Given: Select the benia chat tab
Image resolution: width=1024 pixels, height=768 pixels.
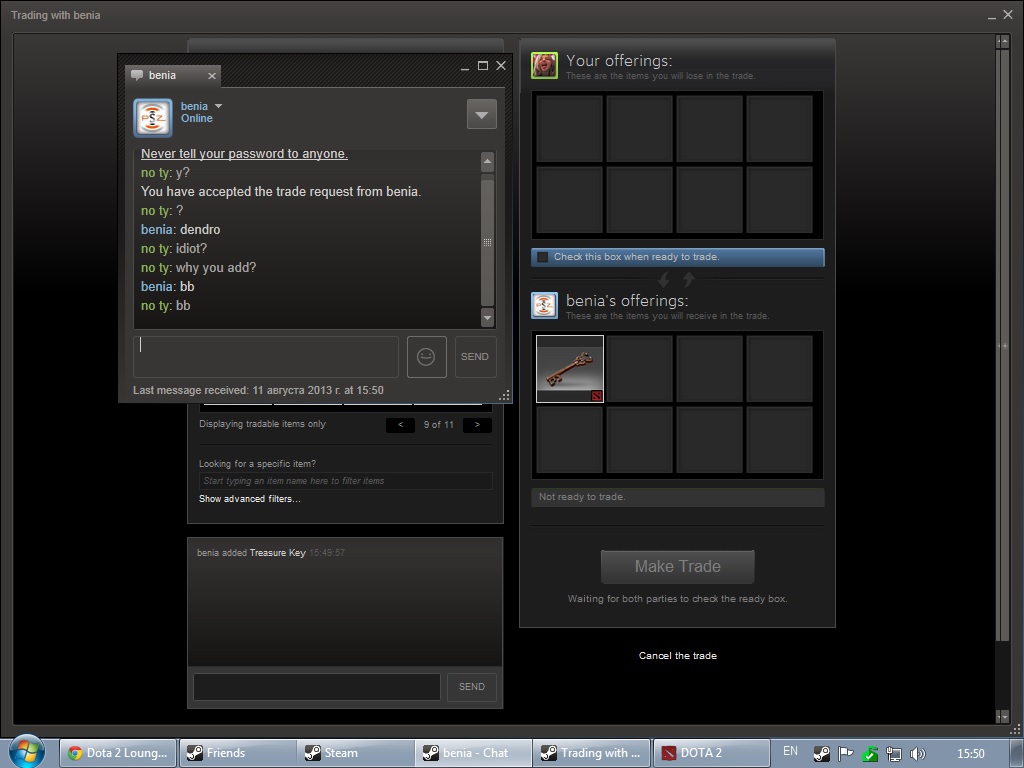Looking at the screenshot, I should pos(172,76).
